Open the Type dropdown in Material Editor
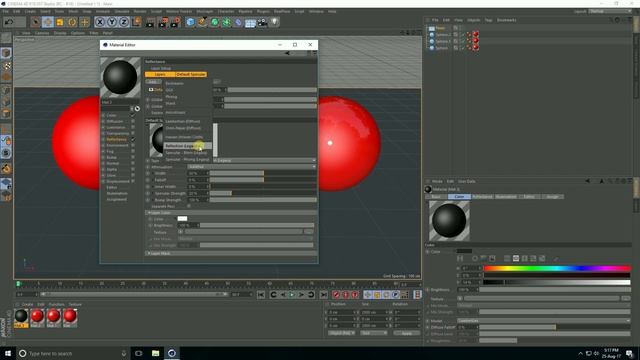This screenshot has width=640, height=360. point(264,160)
